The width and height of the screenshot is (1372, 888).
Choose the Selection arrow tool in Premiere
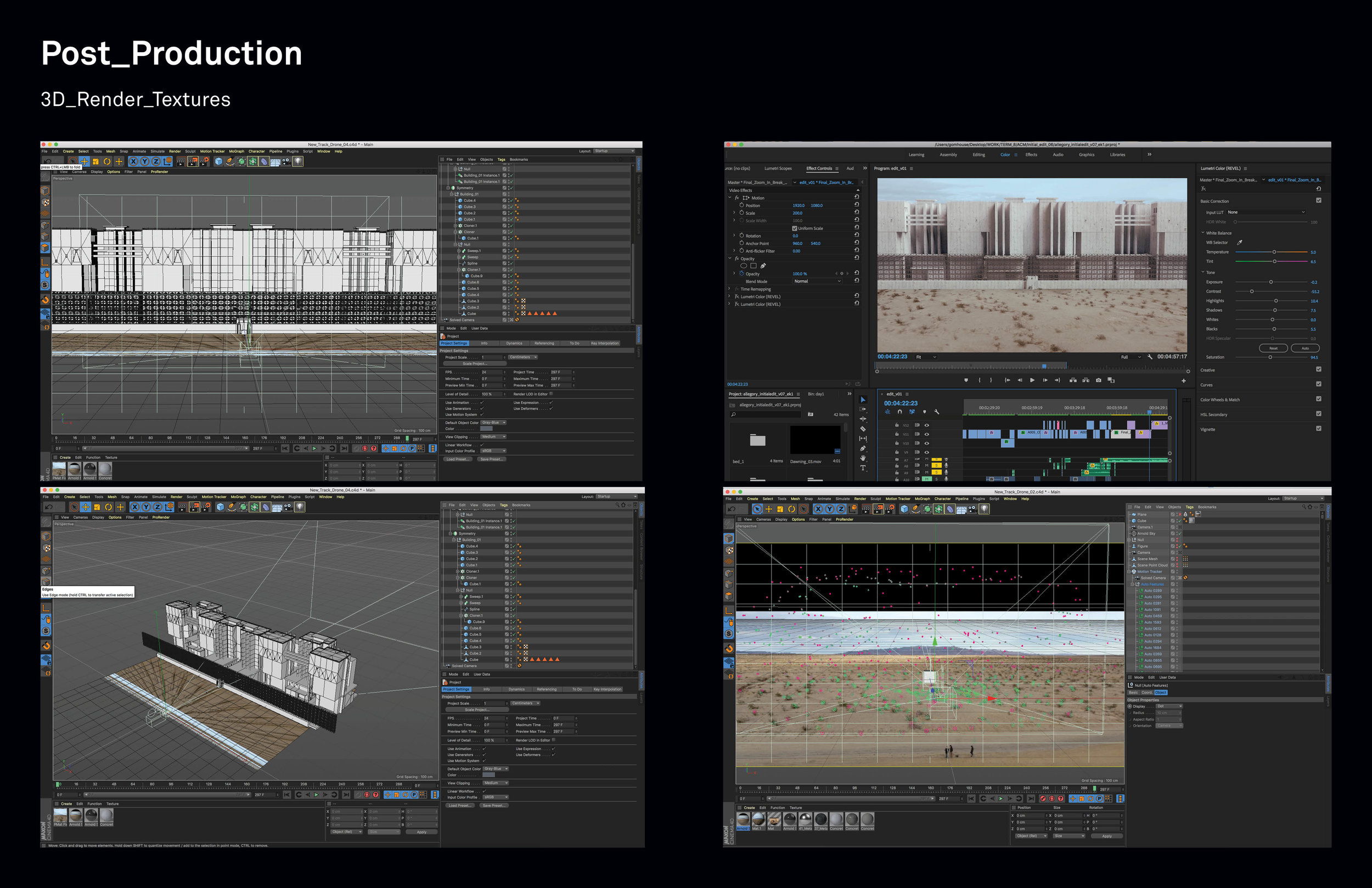pyautogui.click(x=863, y=400)
